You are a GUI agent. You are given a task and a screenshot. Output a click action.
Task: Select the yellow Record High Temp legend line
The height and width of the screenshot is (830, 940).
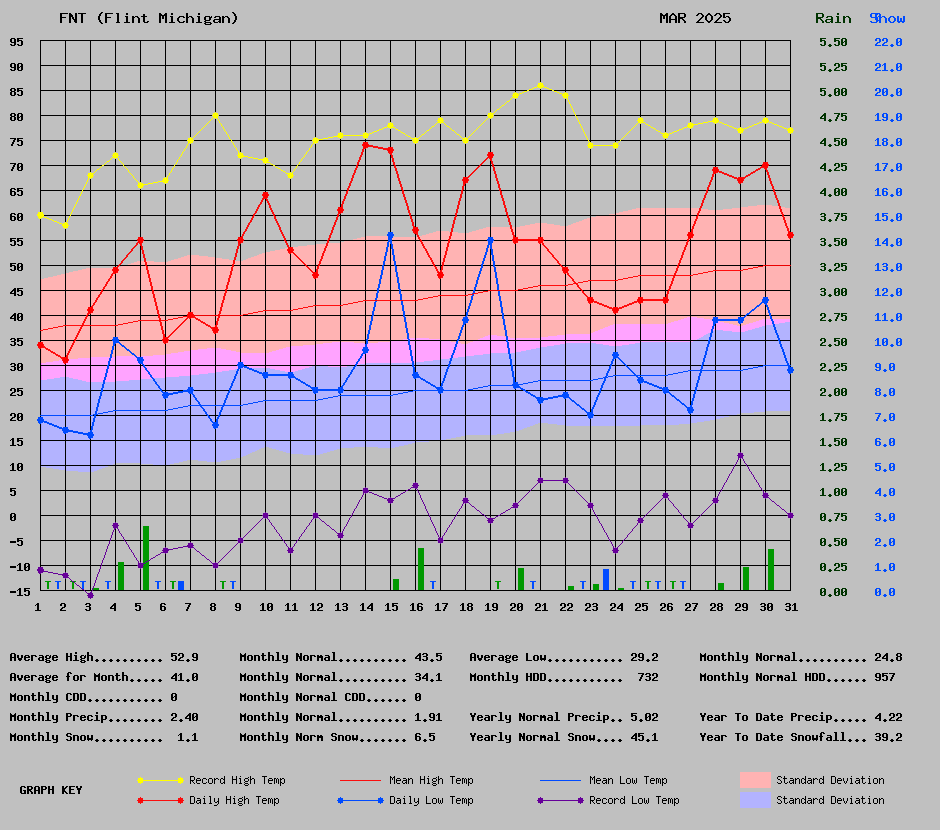[160, 780]
